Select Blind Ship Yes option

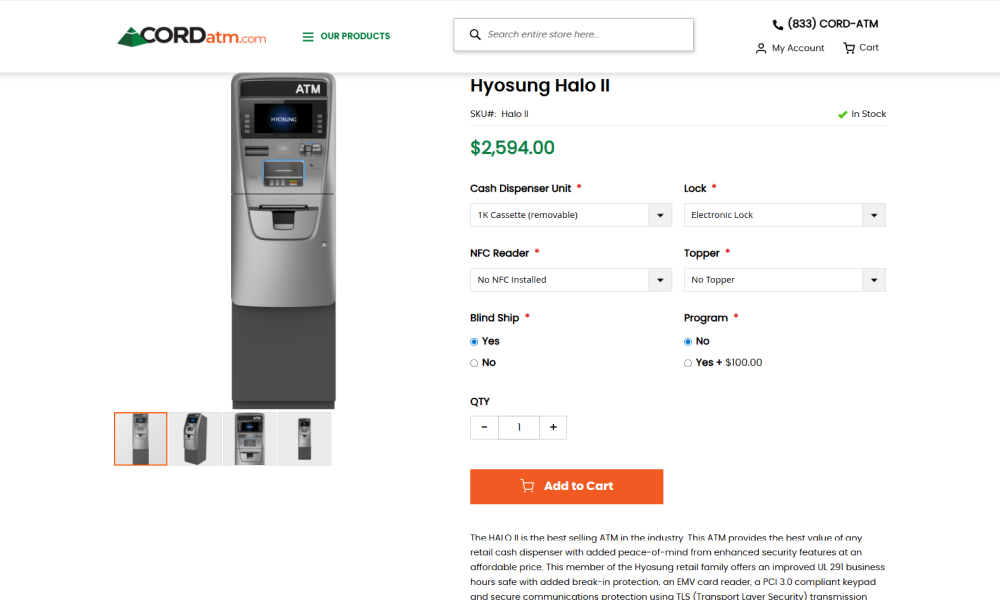pyautogui.click(x=475, y=342)
